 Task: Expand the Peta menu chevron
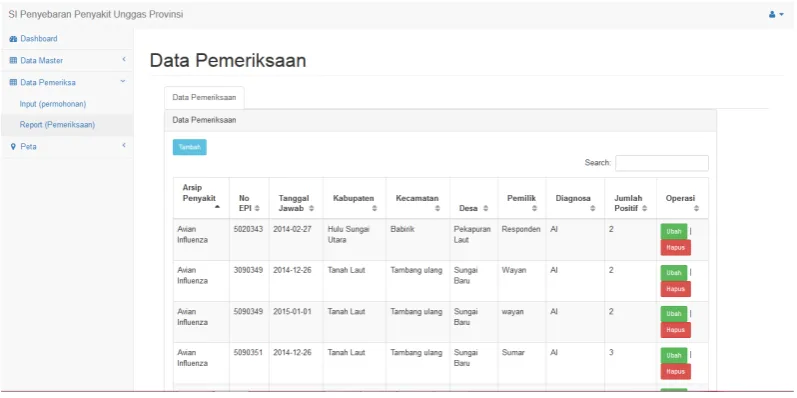(x=124, y=146)
